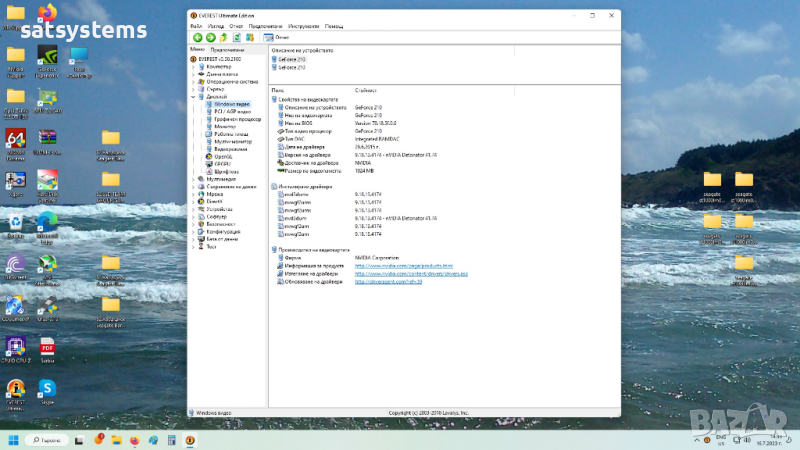The width and height of the screenshot is (800, 450).
Task: Collapse the Дисплей tree node
Action: (192, 96)
